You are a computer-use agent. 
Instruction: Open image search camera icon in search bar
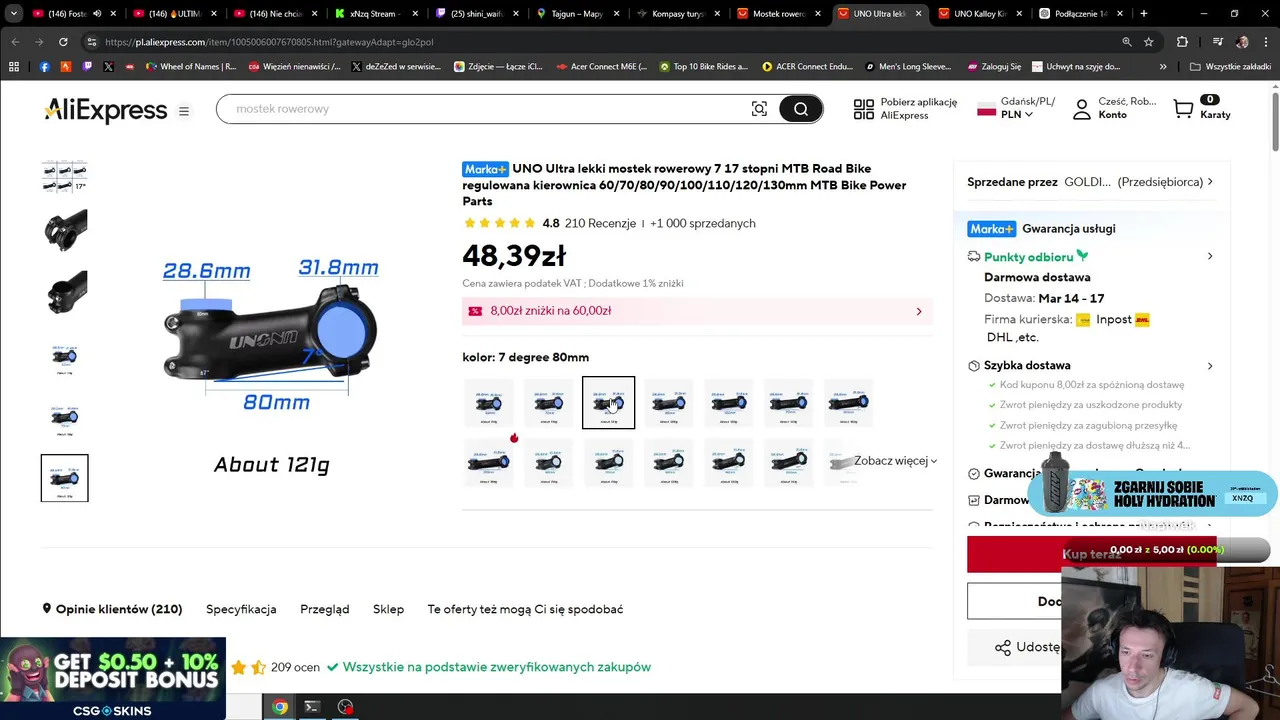tap(759, 109)
